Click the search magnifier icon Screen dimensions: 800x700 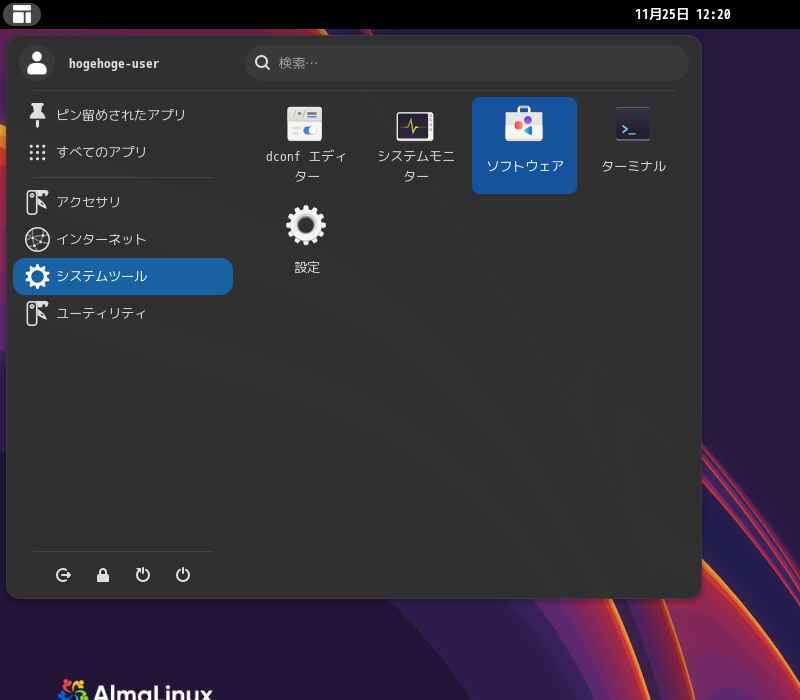[x=261, y=62]
